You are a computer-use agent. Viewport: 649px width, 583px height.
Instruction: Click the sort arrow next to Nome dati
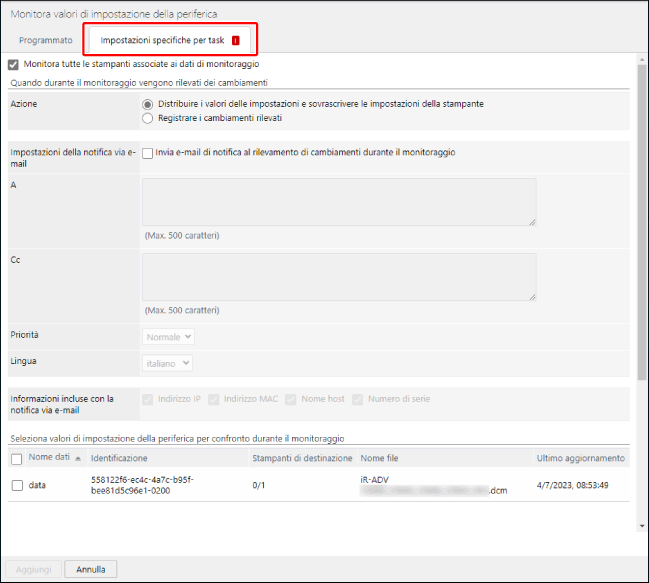78,458
